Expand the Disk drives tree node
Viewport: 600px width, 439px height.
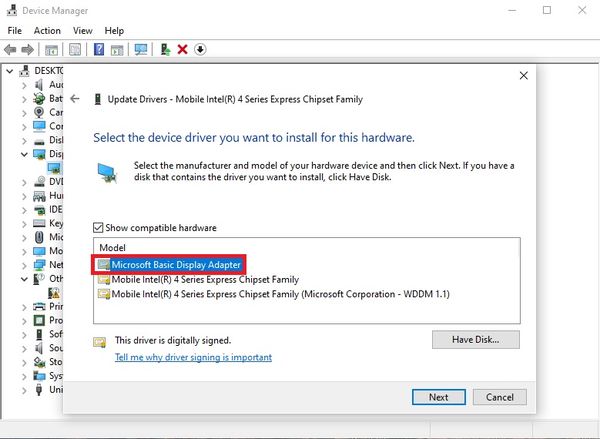click(x=24, y=140)
